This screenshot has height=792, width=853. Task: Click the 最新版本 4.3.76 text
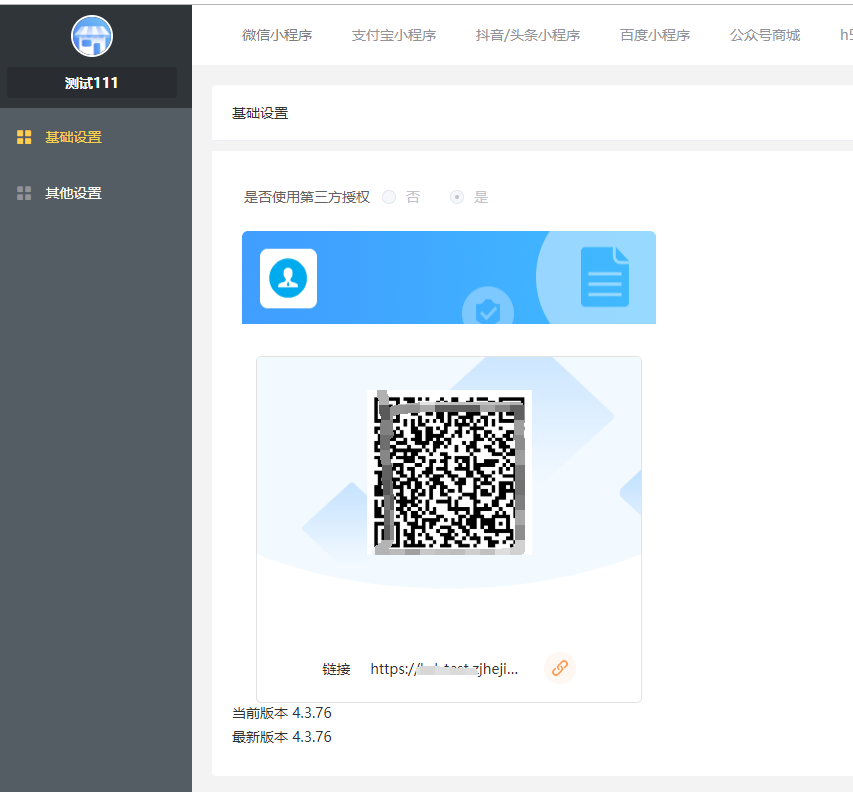(282, 737)
